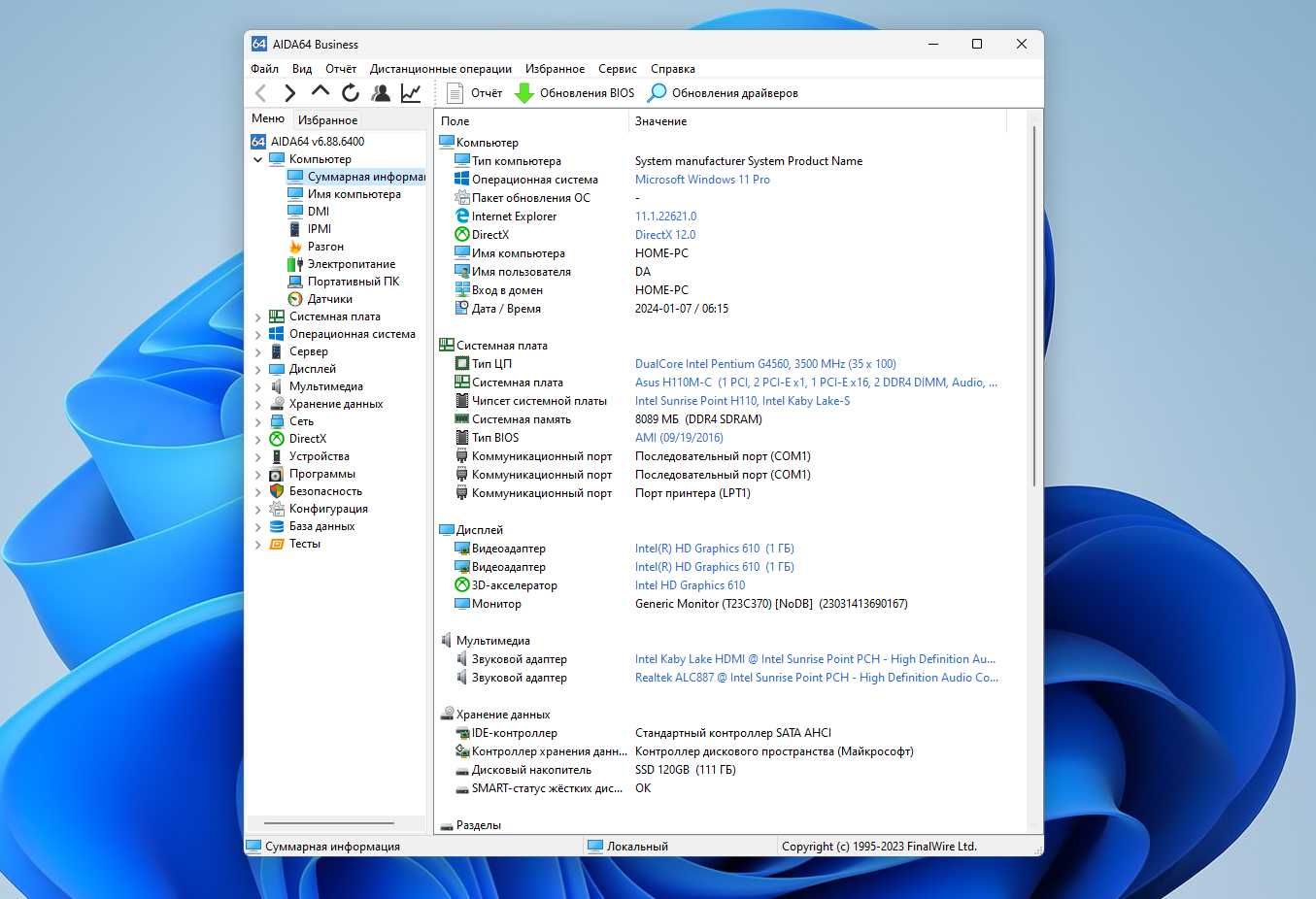
Task: Select the AIDA64 v6.88.6400 root node
Action: 308,142
